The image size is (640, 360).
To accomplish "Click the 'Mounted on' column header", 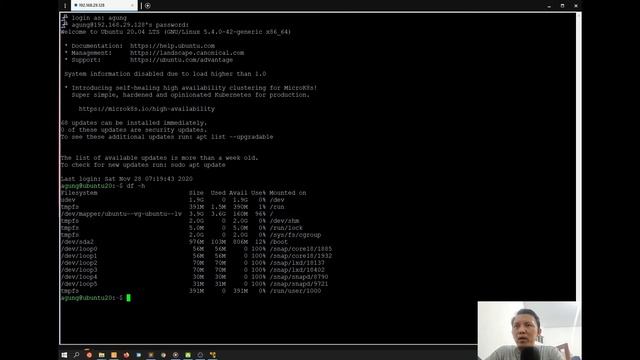I will tap(288, 193).
